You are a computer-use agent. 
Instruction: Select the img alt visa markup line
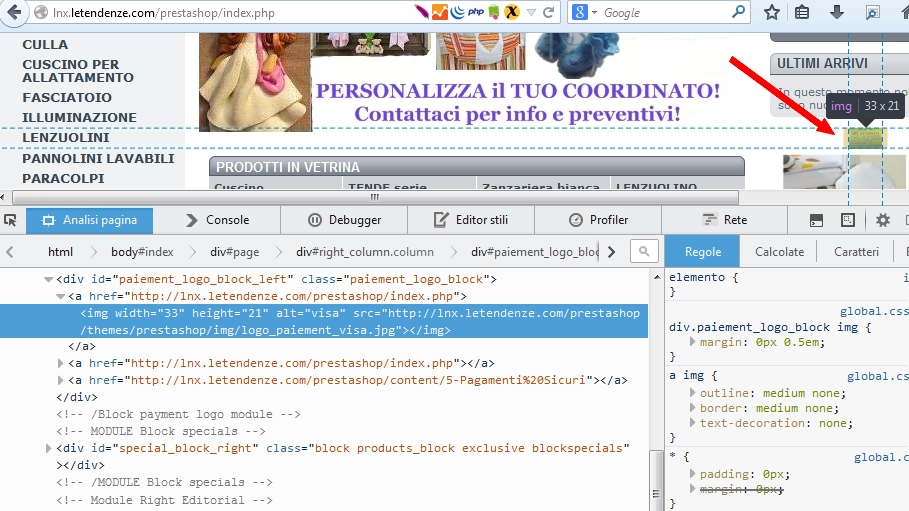324,321
